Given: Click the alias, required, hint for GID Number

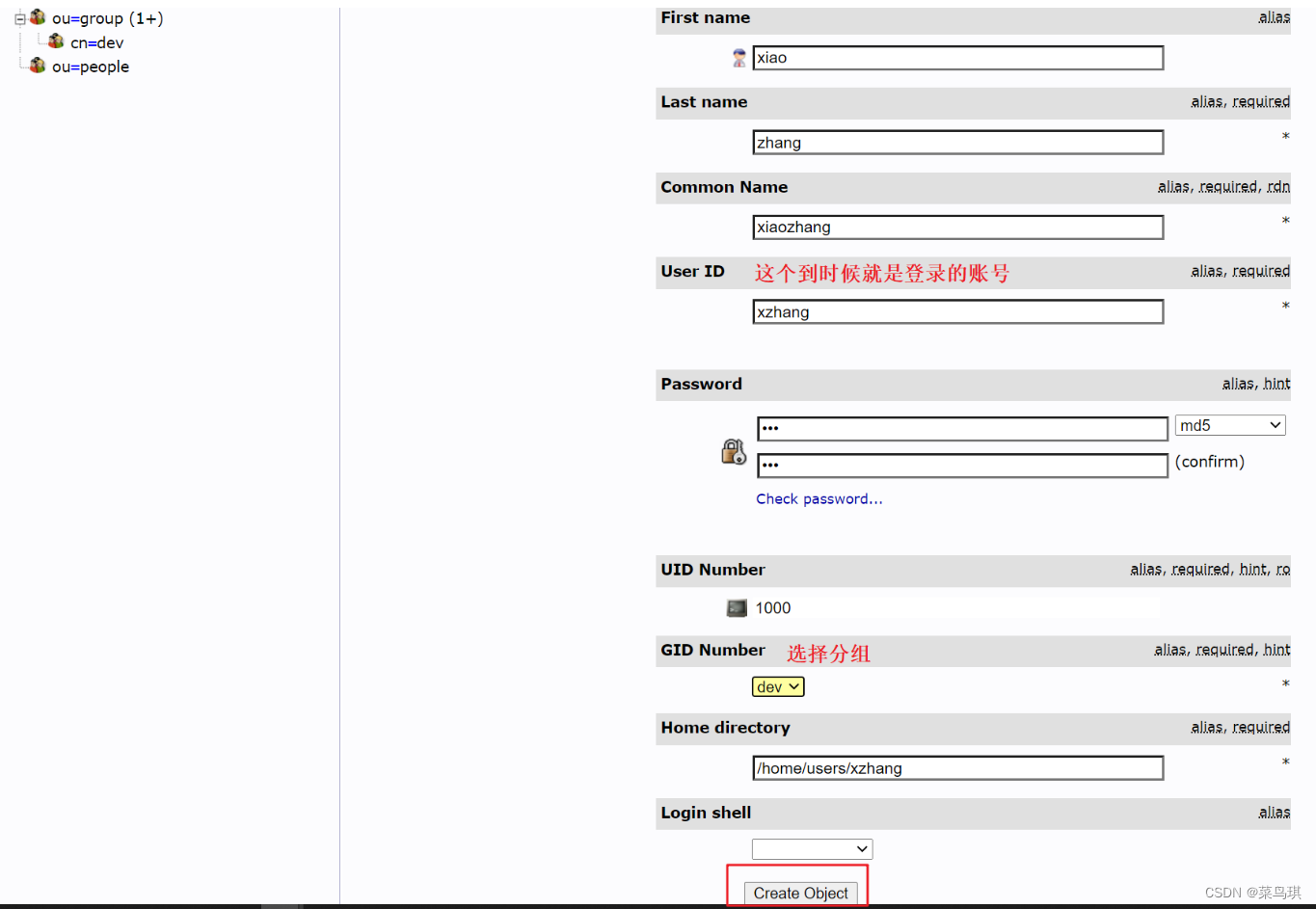Looking at the screenshot, I should (1222, 650).
